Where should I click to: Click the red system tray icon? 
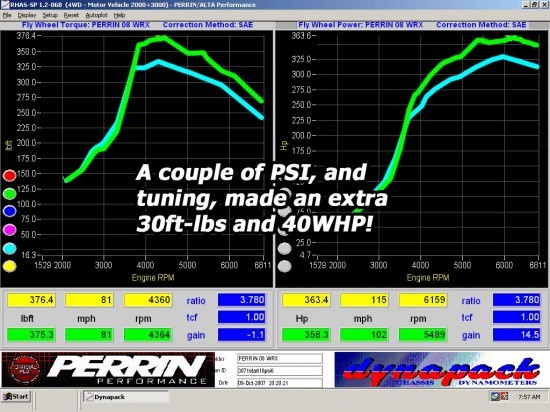504,397
